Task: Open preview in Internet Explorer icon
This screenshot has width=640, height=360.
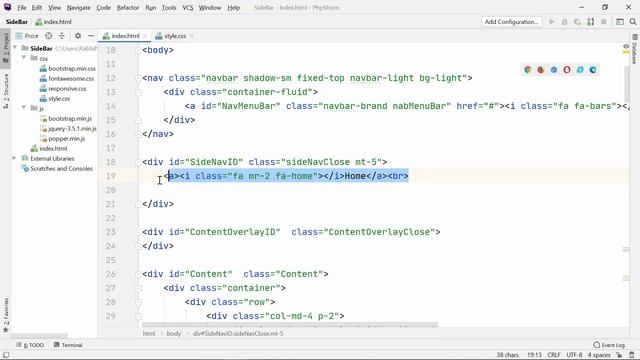Action: click(580, 70)
